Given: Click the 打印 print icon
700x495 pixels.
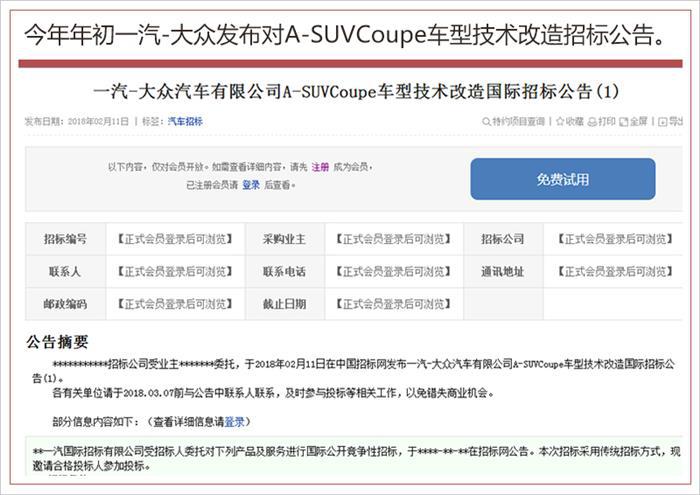Looking at the screenshot, I should click(592, 121).
